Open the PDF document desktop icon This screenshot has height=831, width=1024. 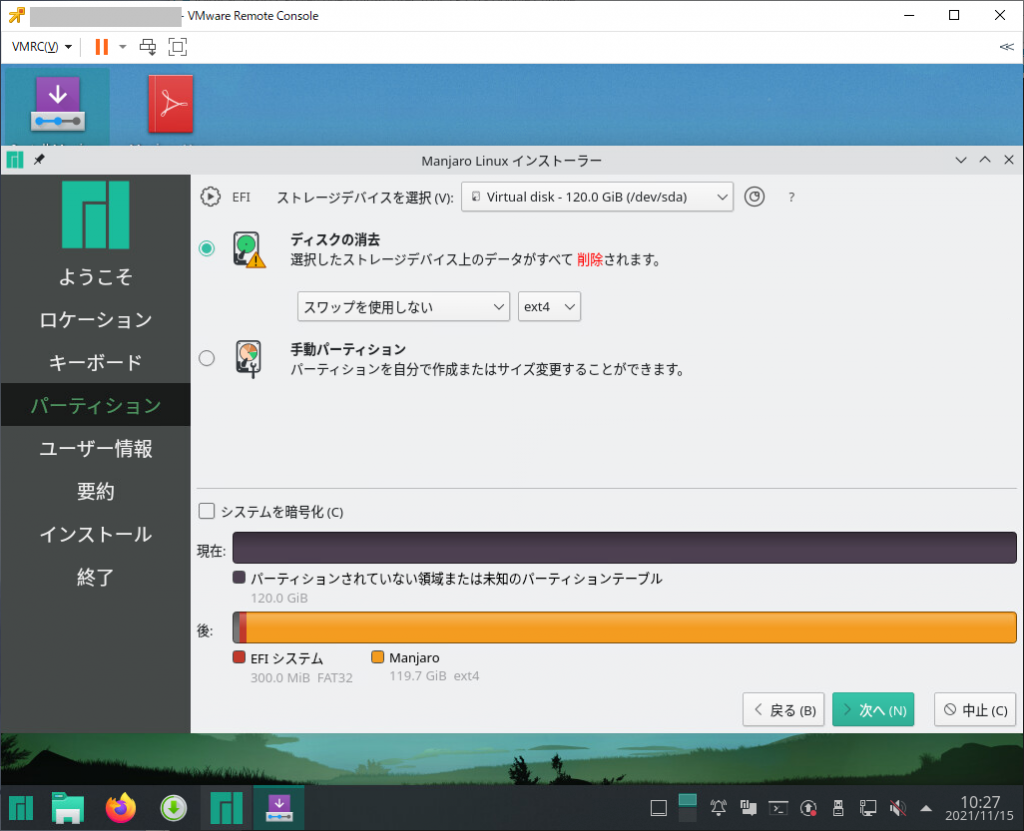pos(170,105)
